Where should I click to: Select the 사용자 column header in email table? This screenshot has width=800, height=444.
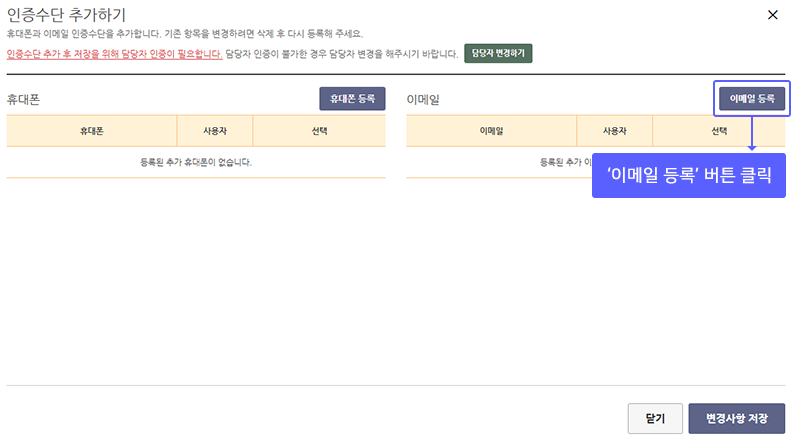click(x=615, y=131)
